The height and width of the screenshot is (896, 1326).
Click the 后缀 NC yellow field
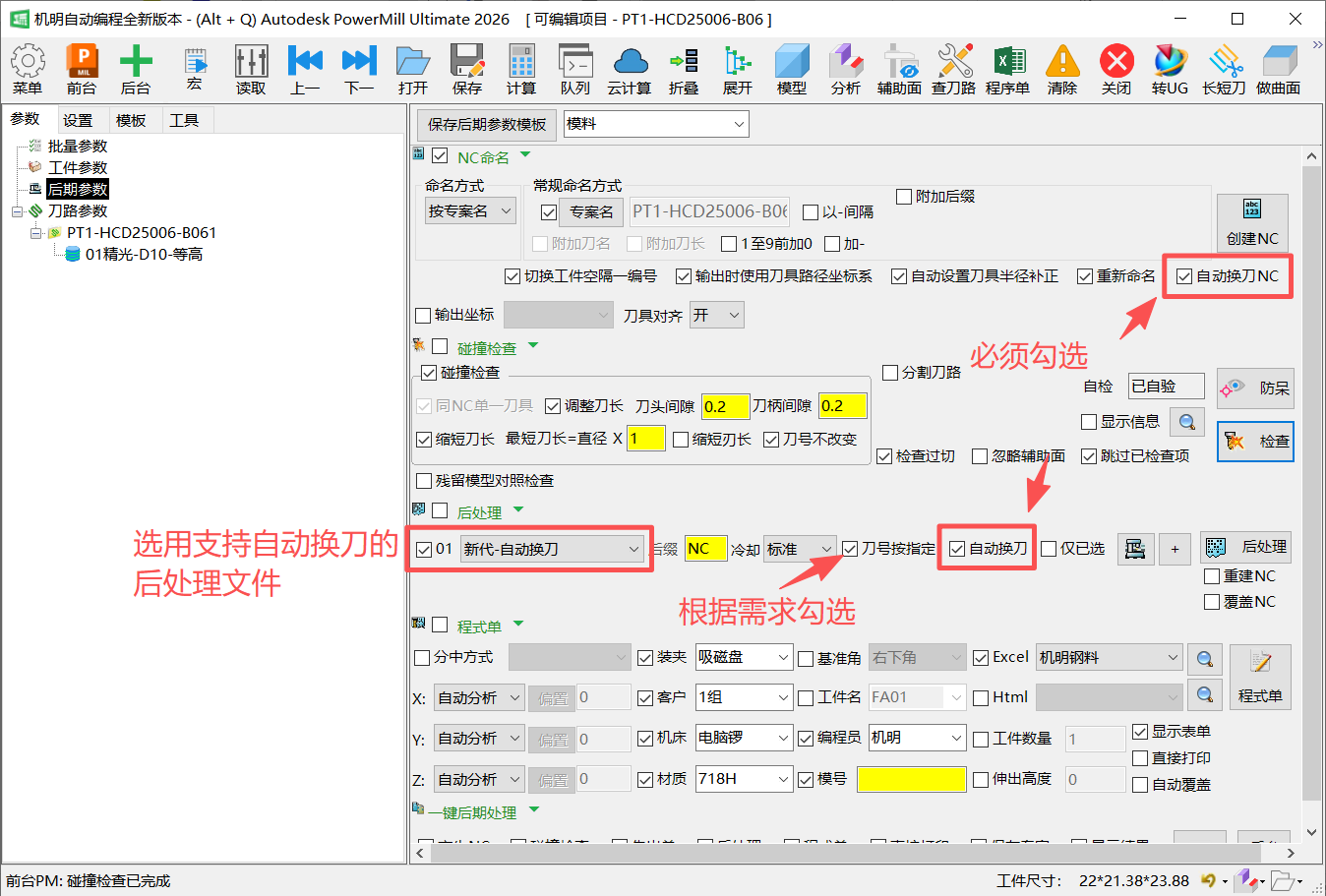705,549
